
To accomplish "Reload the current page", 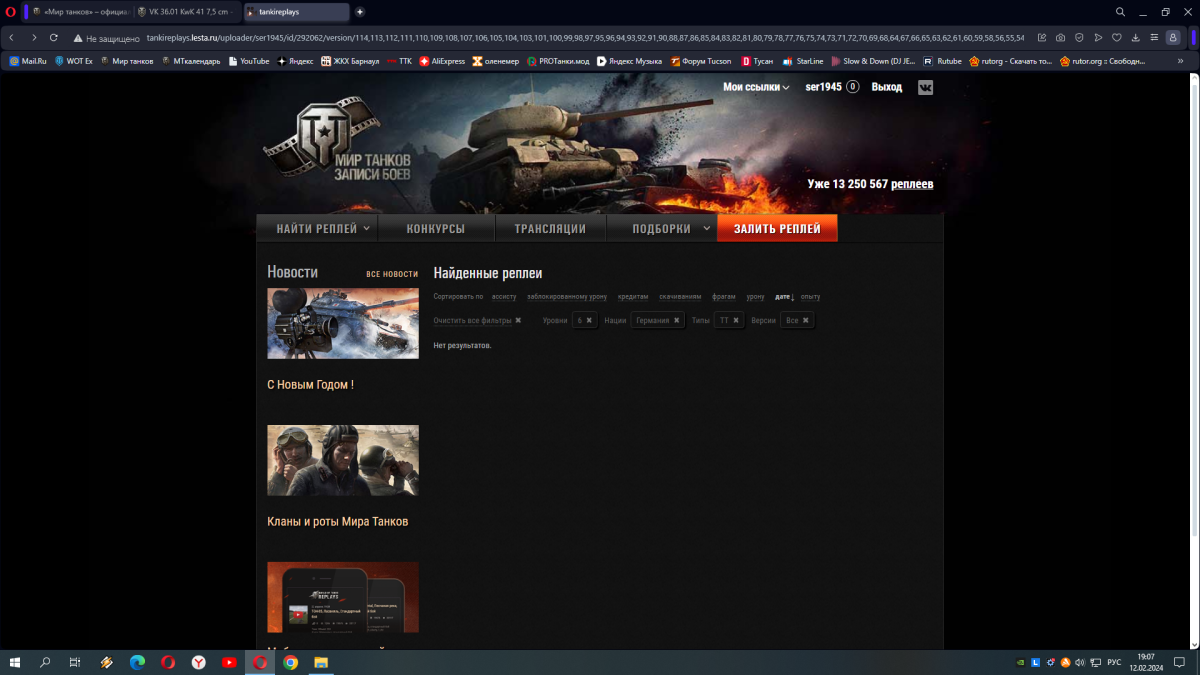I will click(x=54, y=37).
